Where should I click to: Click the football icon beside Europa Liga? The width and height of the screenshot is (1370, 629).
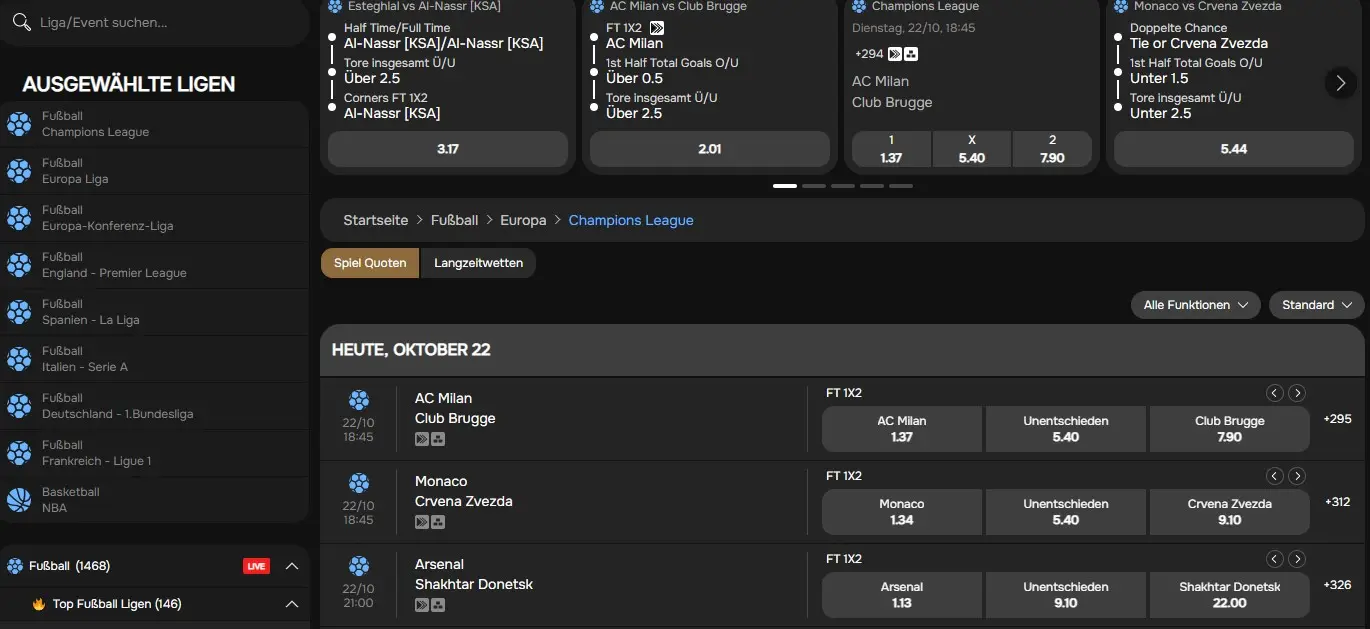pos(19,171)
